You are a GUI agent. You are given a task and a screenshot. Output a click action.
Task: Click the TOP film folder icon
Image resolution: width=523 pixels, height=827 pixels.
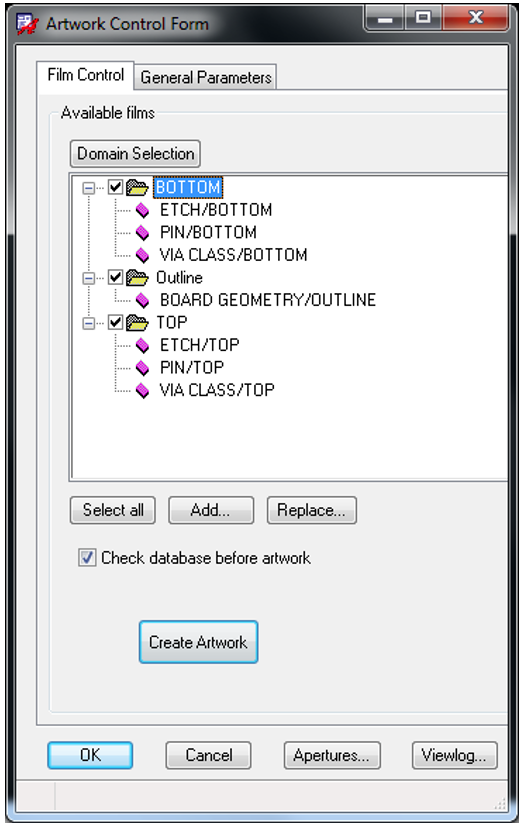tap(137, 322)
